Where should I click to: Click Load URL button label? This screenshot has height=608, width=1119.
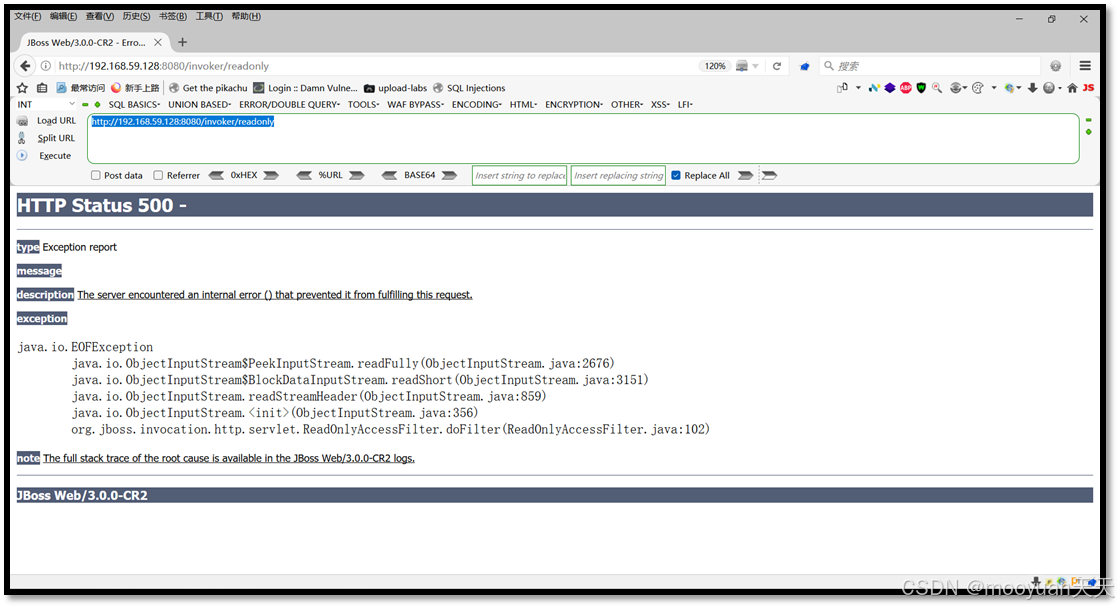coord(56,121)
